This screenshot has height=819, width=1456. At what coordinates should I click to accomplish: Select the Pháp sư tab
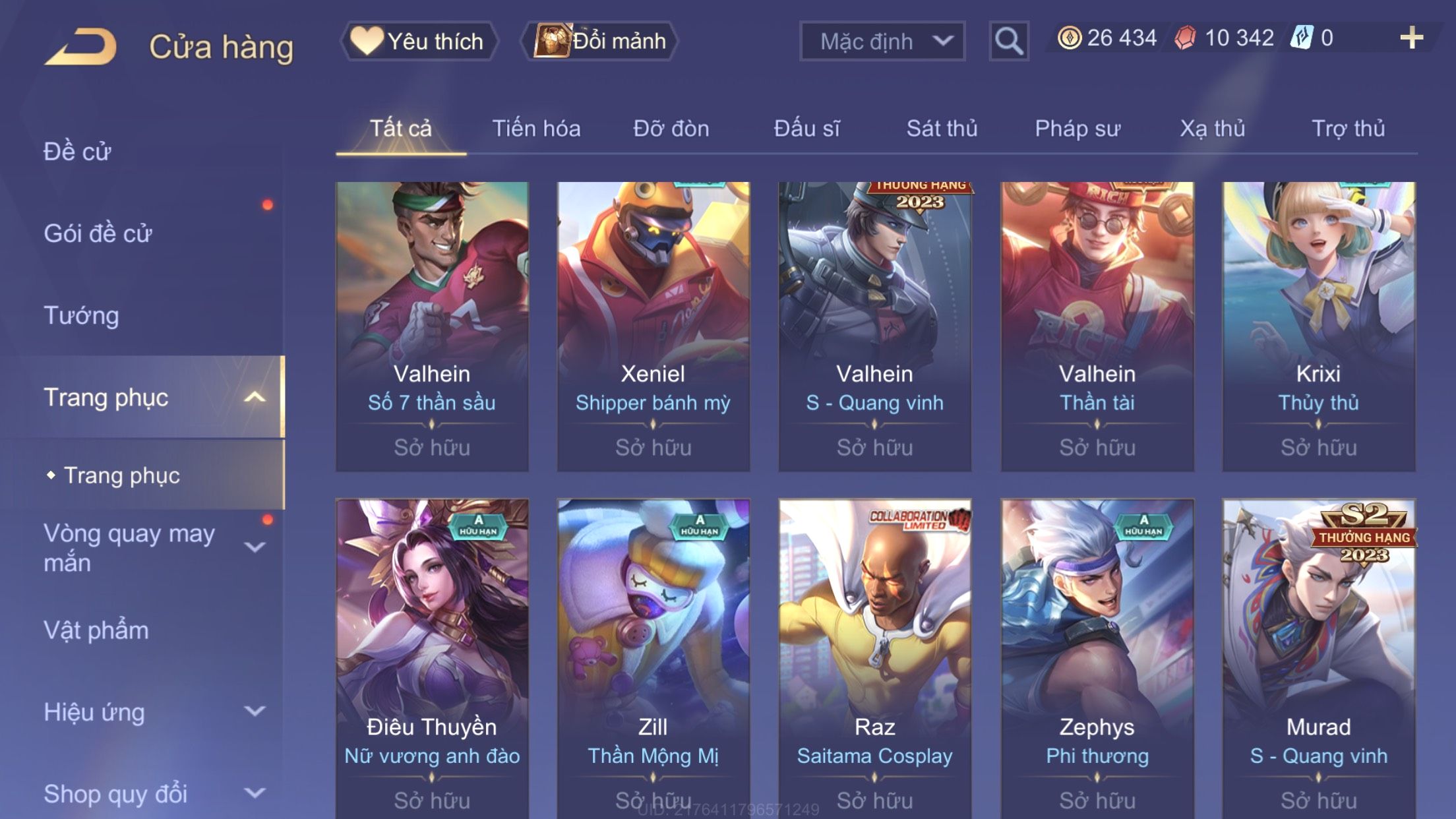(x=1077, y=129)
